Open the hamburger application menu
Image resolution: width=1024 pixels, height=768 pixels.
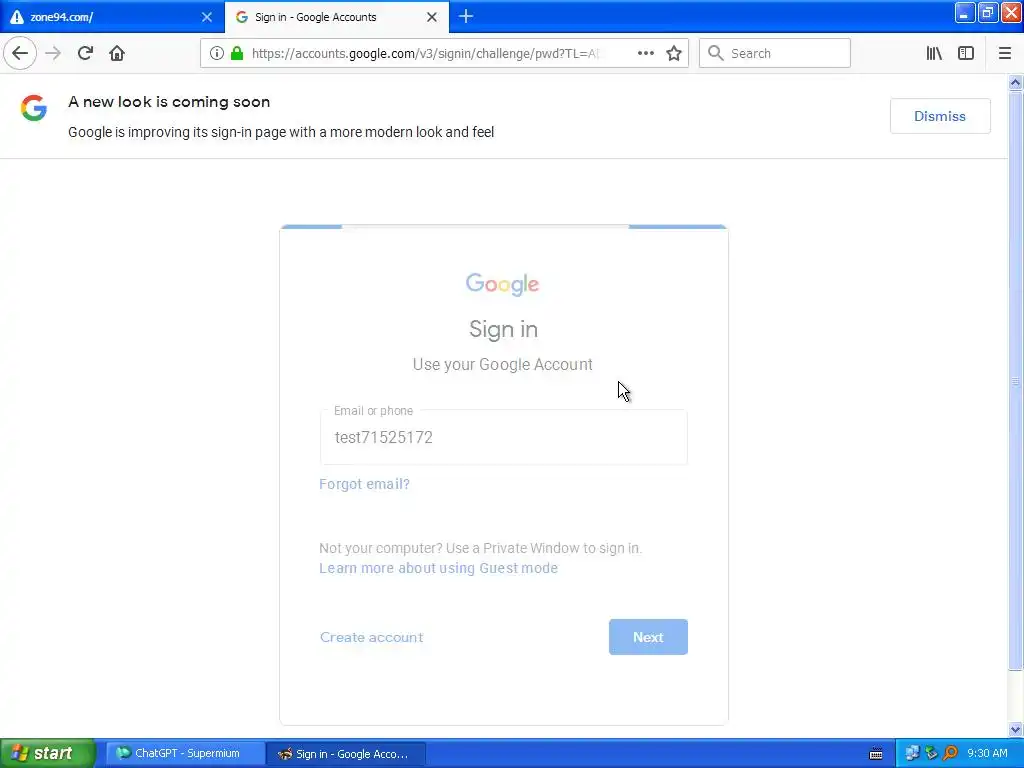tap(1004, 53)
